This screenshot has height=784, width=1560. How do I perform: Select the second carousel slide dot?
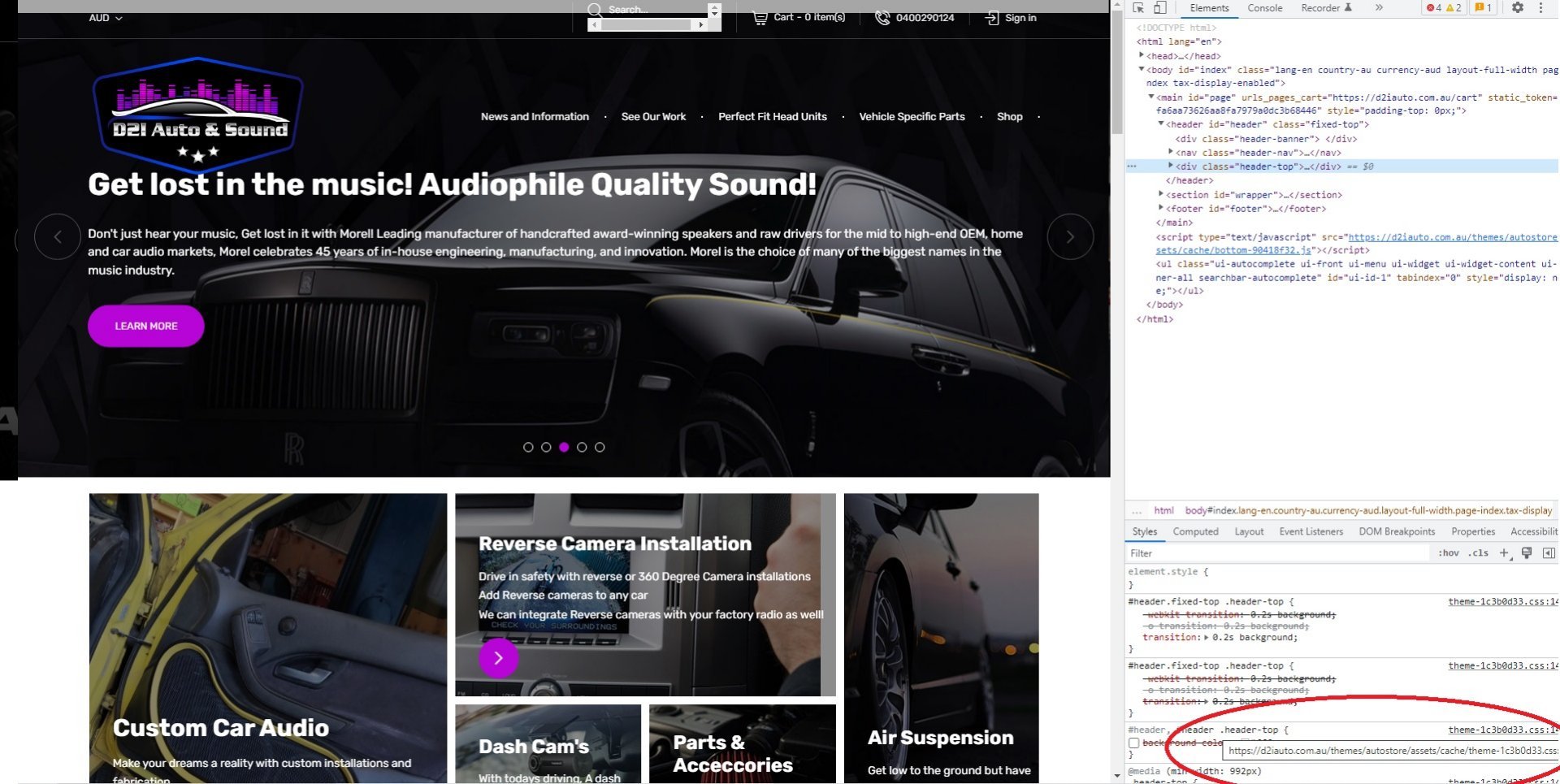point(546,448)
